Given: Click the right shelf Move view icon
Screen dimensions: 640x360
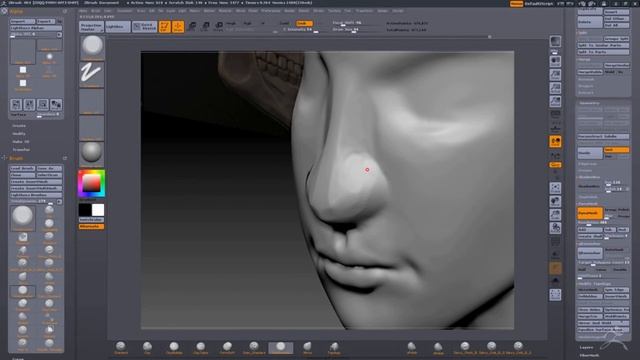Looking at the screenshot, I should (x=555, y=201).
